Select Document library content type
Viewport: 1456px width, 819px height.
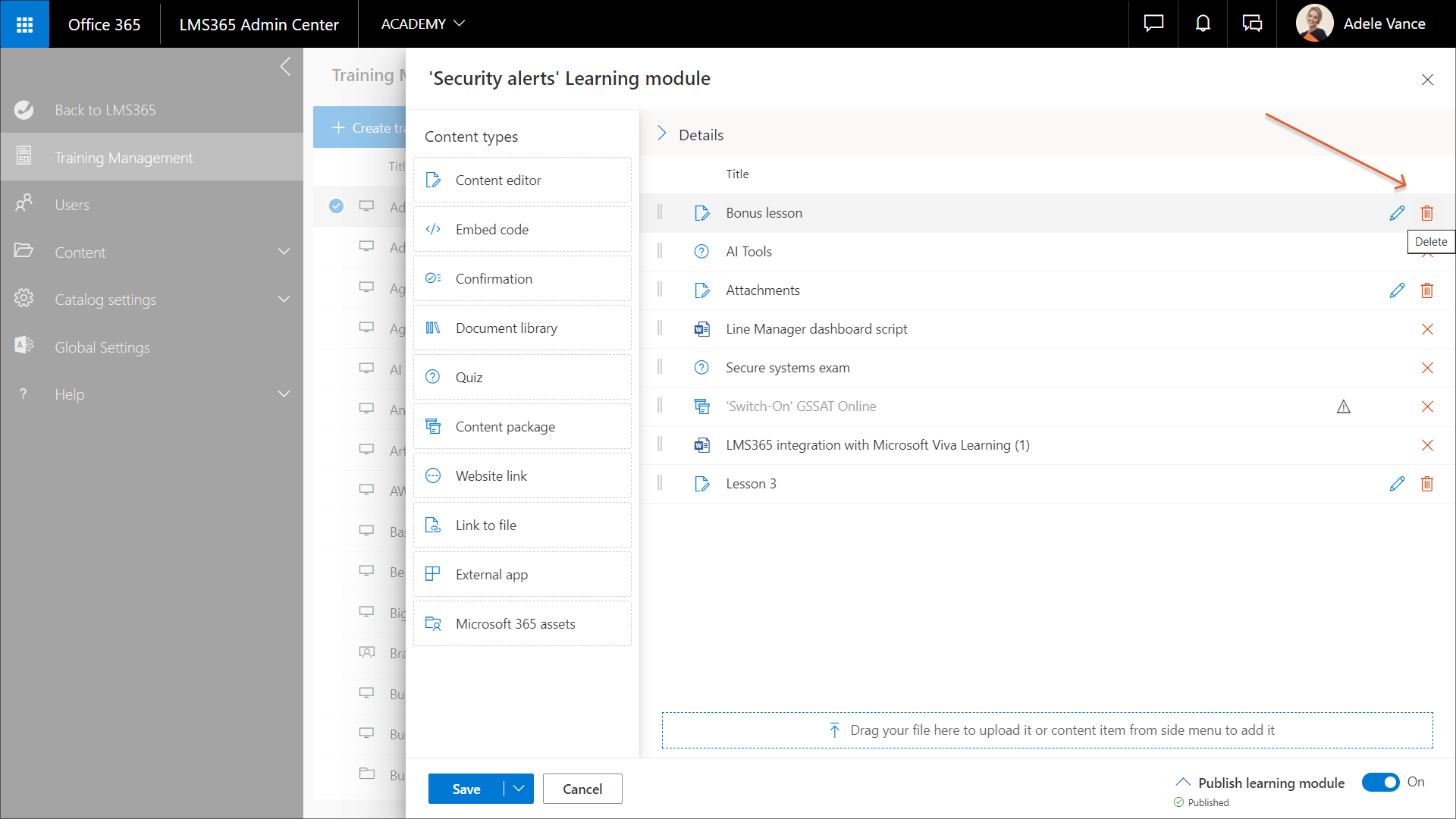coord(522,328)
